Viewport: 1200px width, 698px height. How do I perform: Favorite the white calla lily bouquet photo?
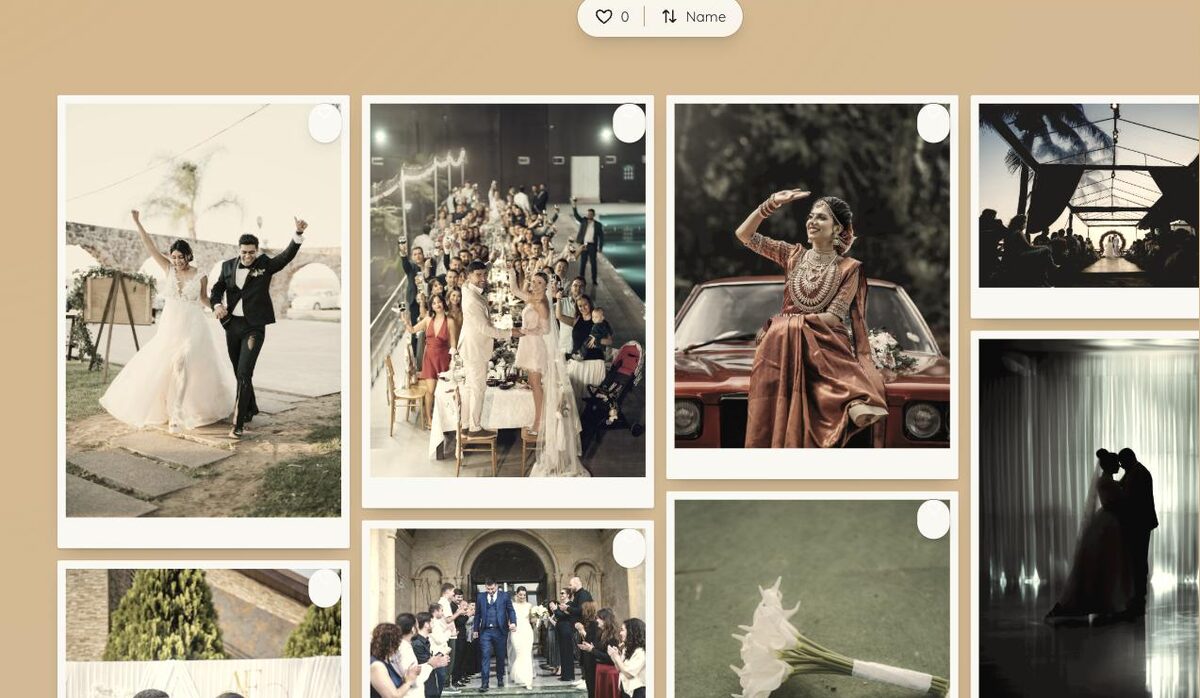tap(933, 519)
